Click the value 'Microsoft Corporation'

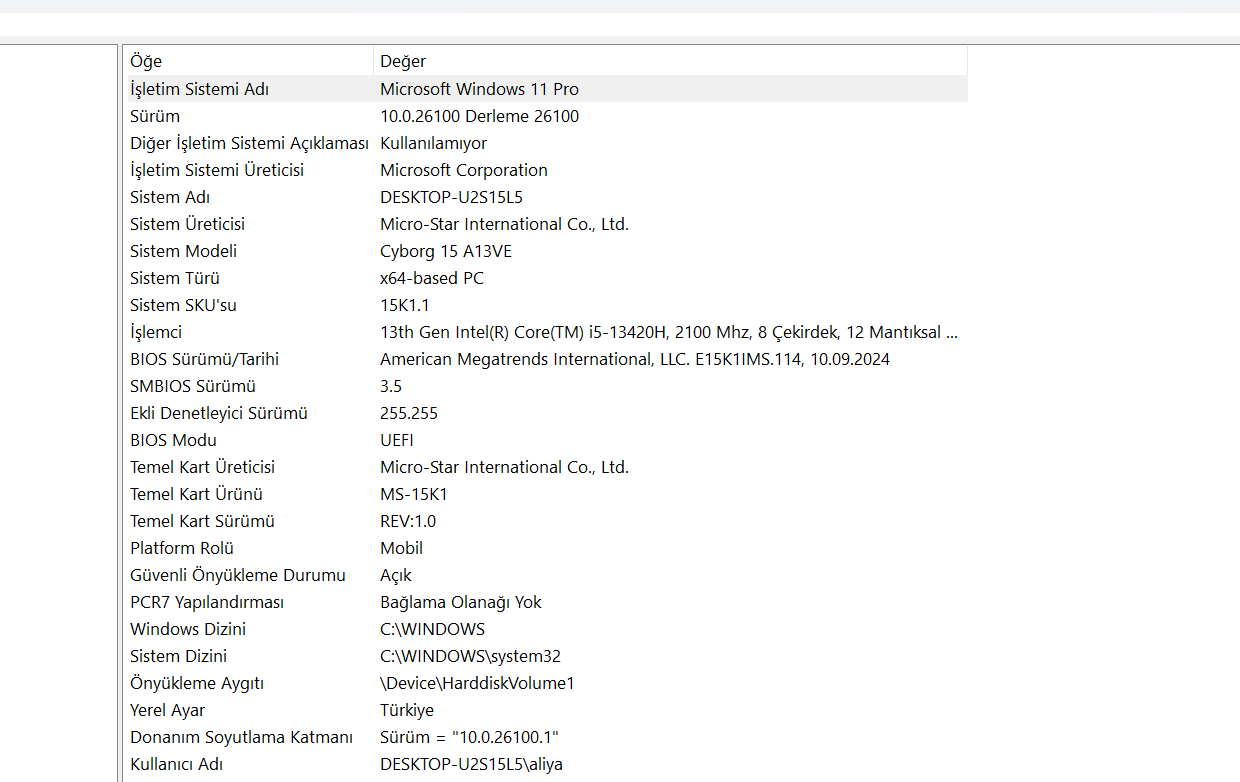[x=464, y=170]
